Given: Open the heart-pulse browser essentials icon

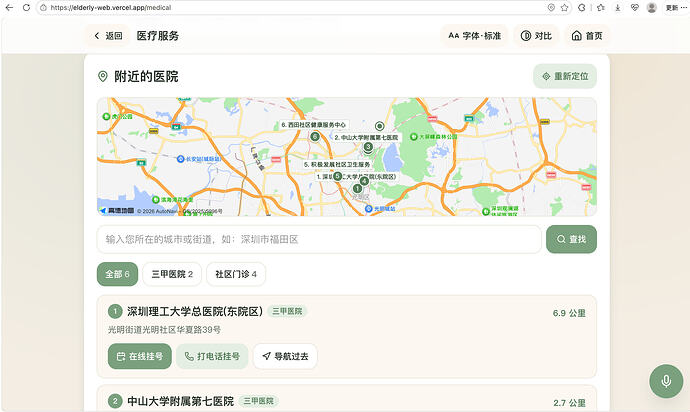Looking at the screenshot, I should [635, 7].
